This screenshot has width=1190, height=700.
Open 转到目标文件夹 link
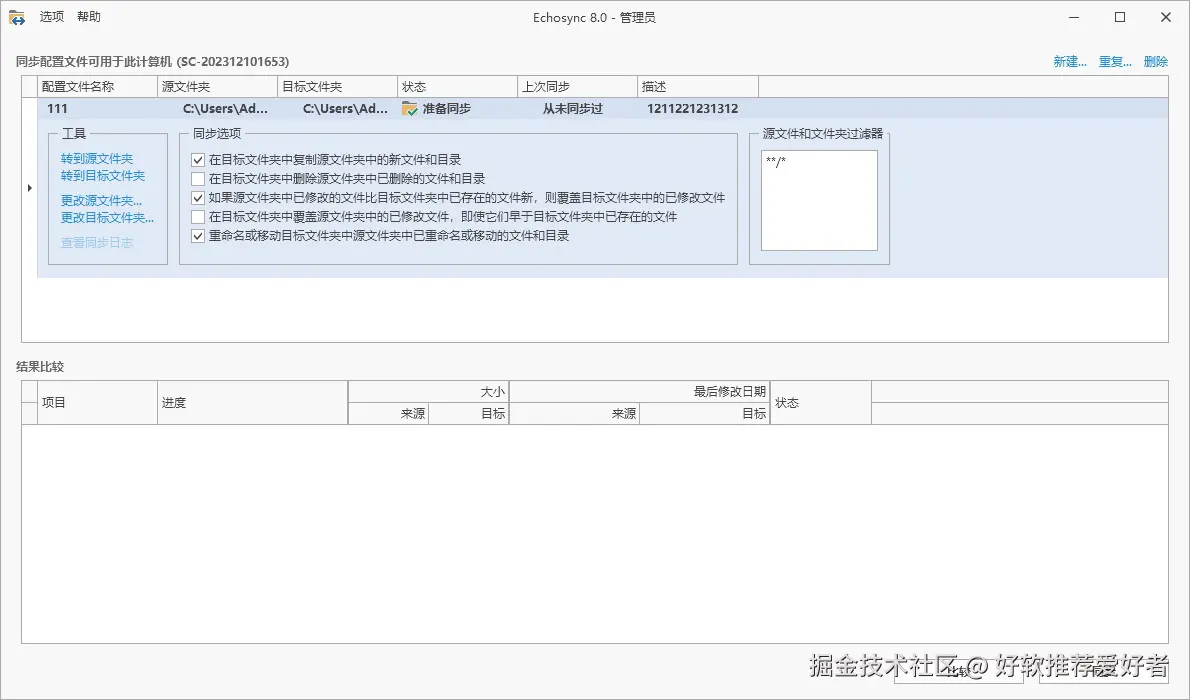click(x=102, y=175)
